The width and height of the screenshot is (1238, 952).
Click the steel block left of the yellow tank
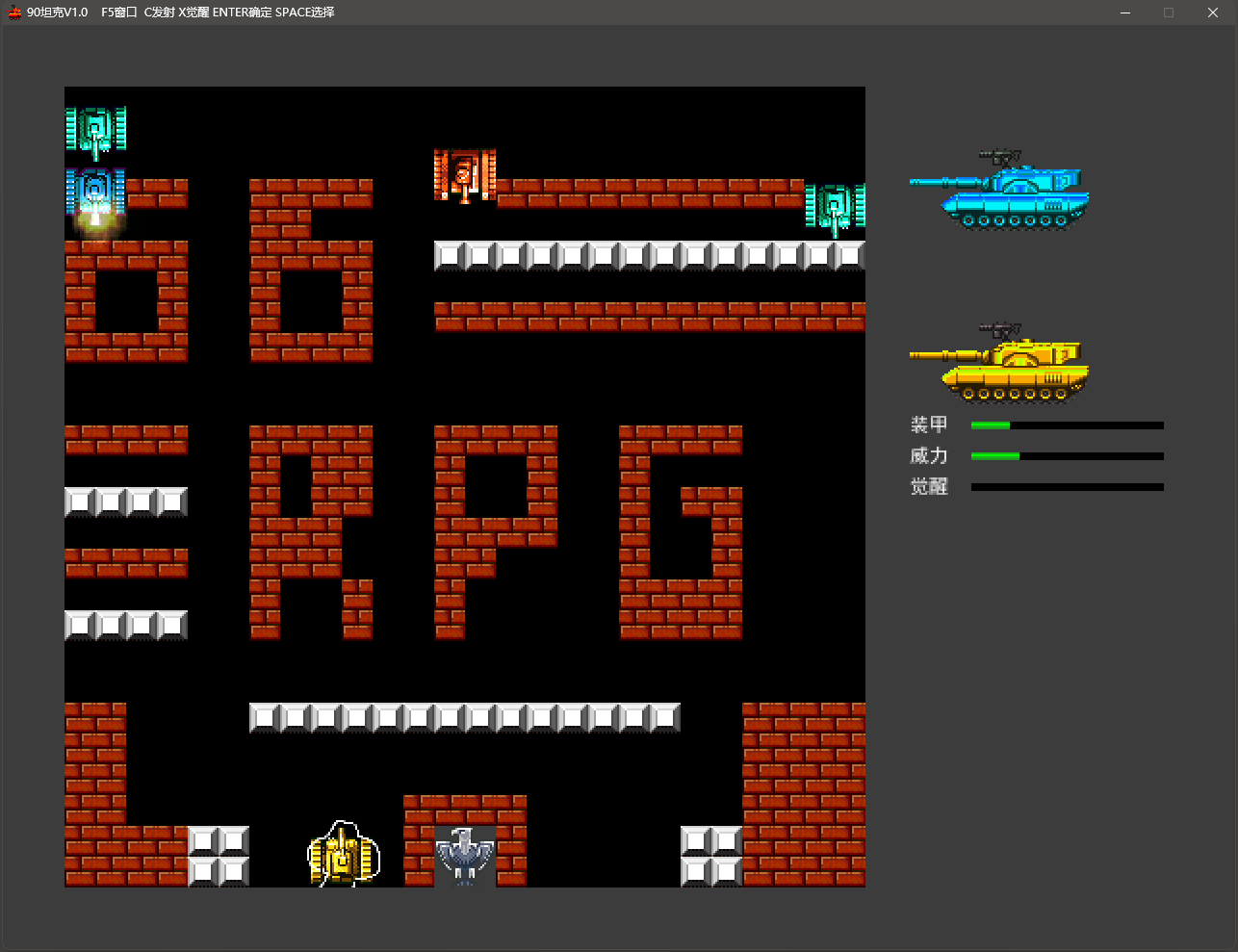219,856
